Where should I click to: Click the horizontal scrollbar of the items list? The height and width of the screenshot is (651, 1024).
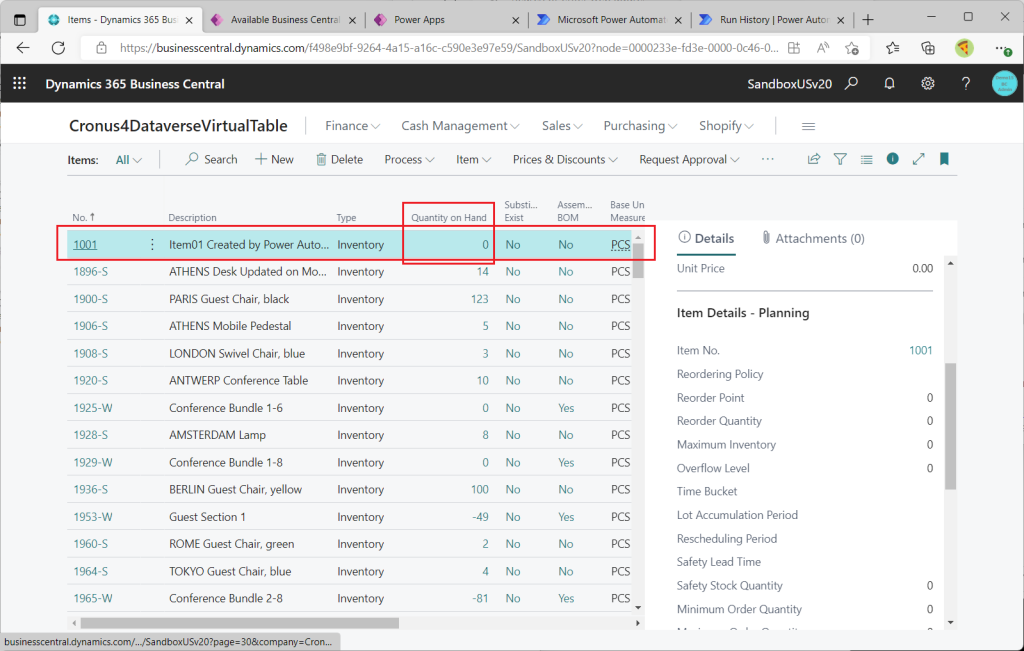[x=240, y=623]
